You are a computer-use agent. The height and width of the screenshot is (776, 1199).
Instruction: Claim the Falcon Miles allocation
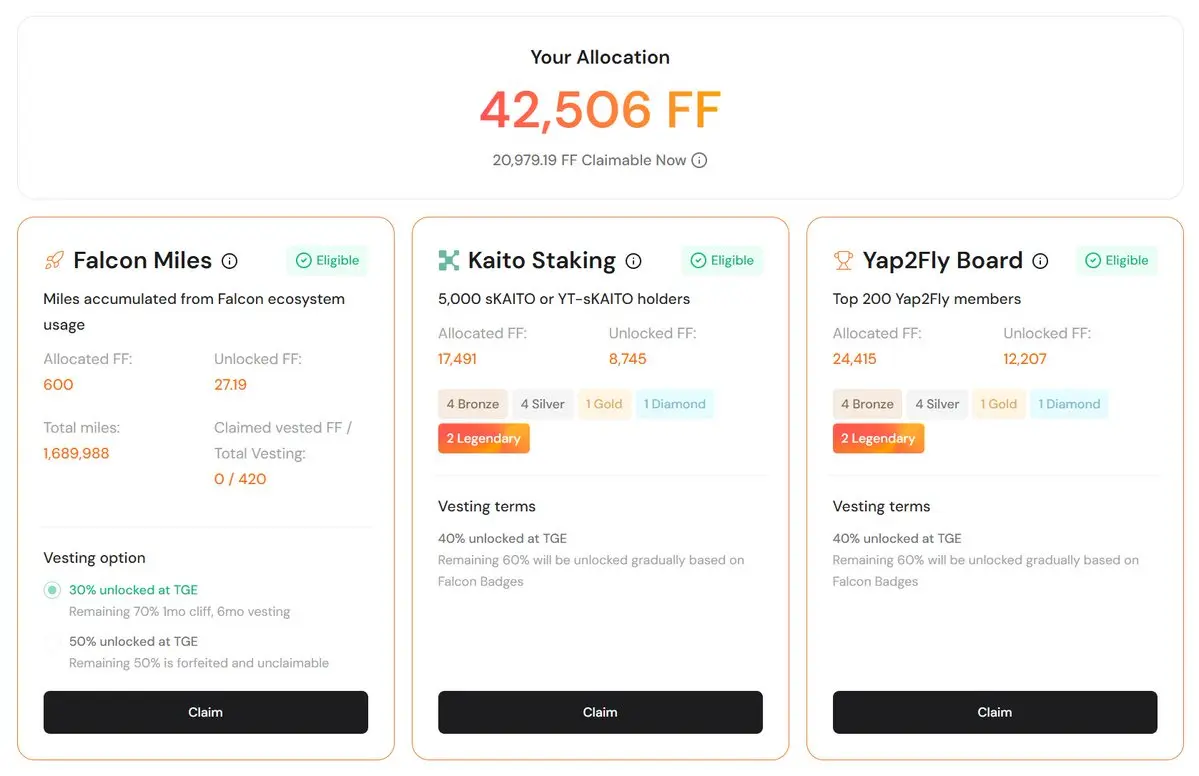205,712
